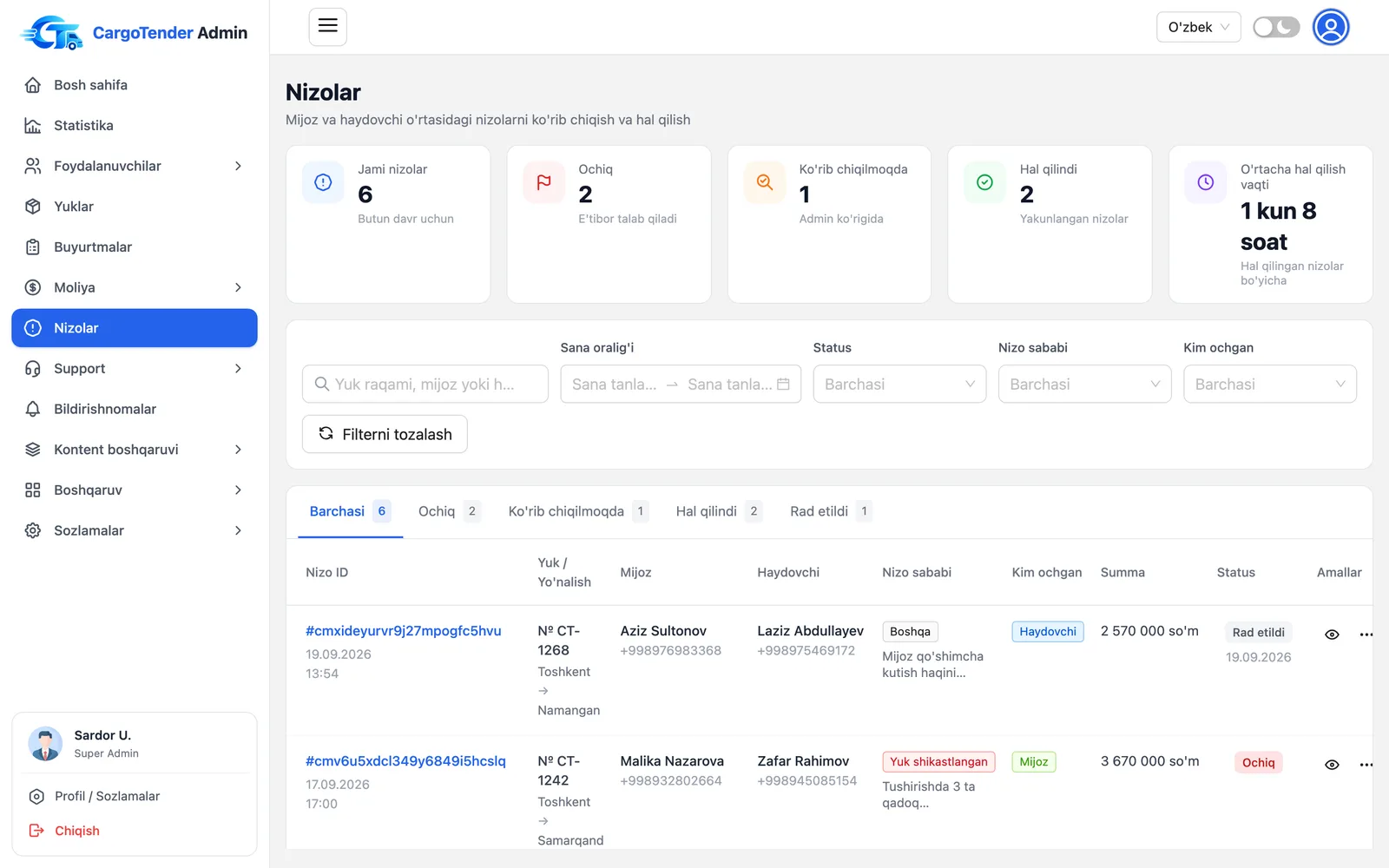
Task: Open dispute #cmv6u5xdcl349y6849i5hcslq
Action: click(405, 761)
